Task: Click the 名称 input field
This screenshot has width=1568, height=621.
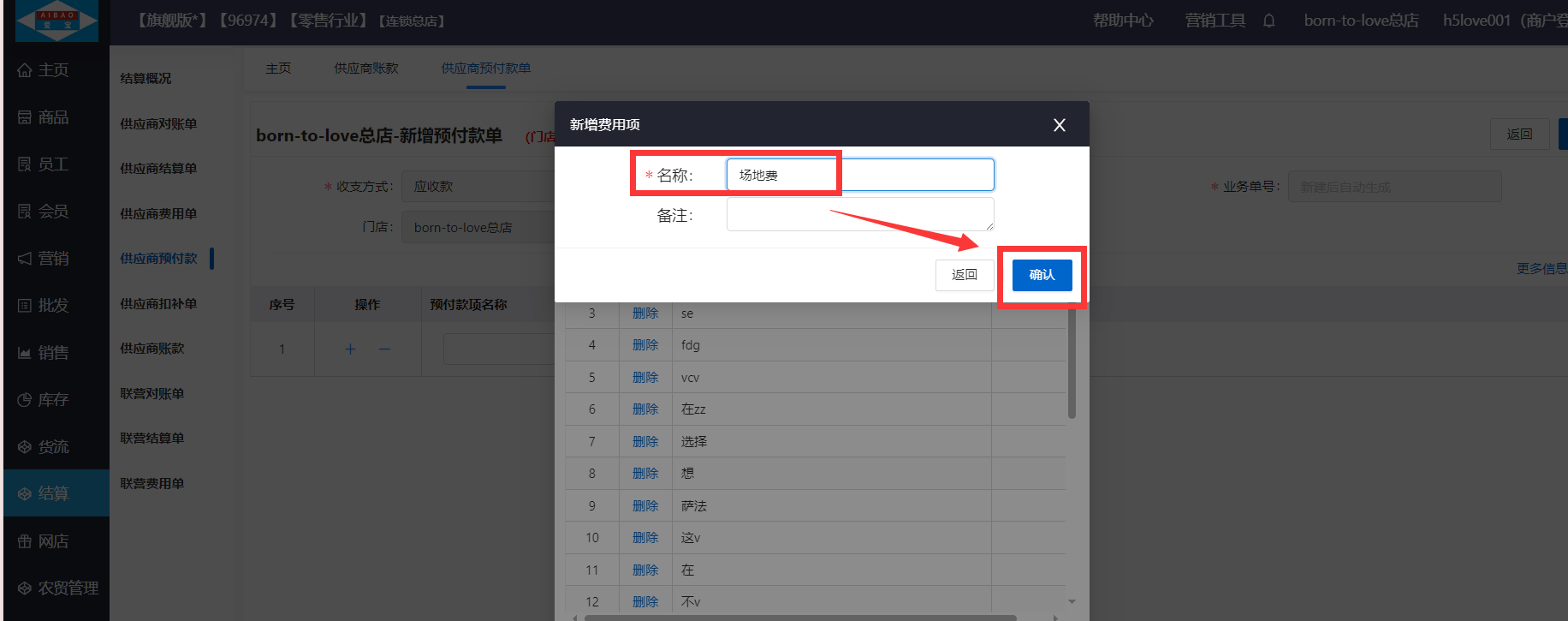Action: tap(859, 175)
